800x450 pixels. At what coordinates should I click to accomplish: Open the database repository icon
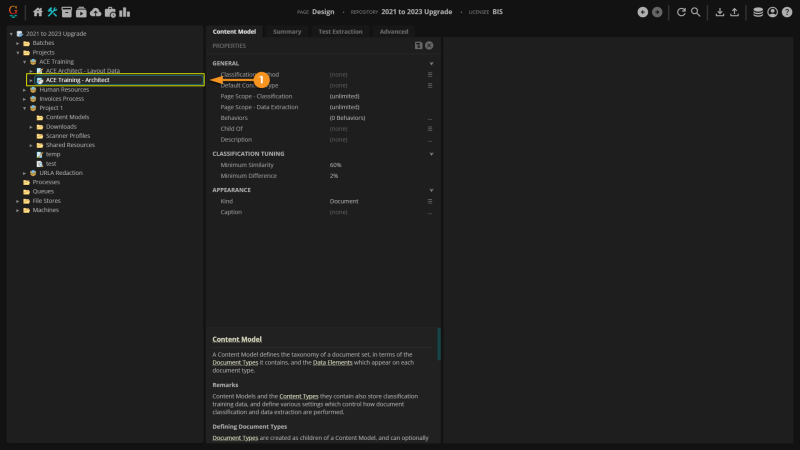(x=758, y=12)
